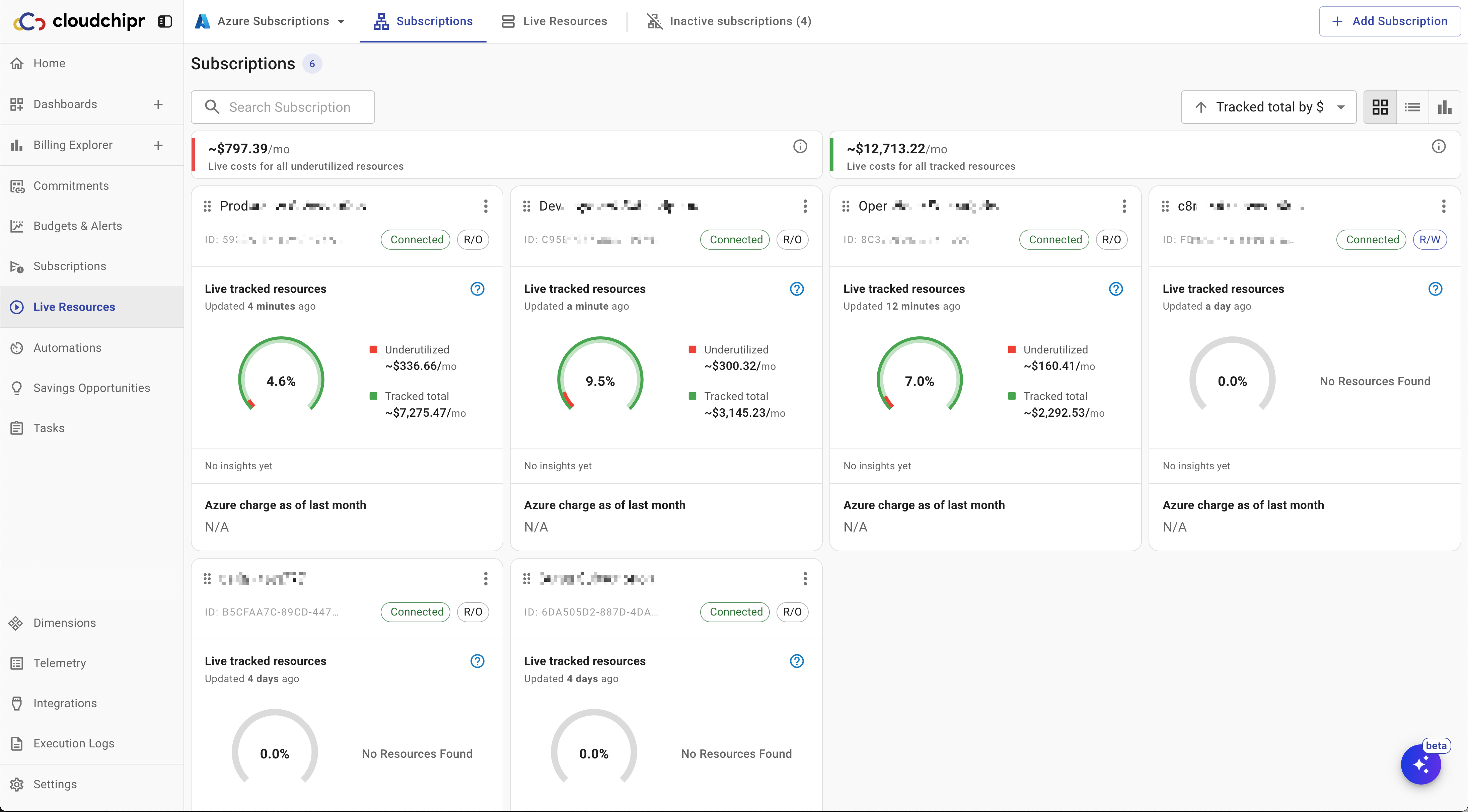Click the AI assistant beta sparkle button

pos(1421,764)
